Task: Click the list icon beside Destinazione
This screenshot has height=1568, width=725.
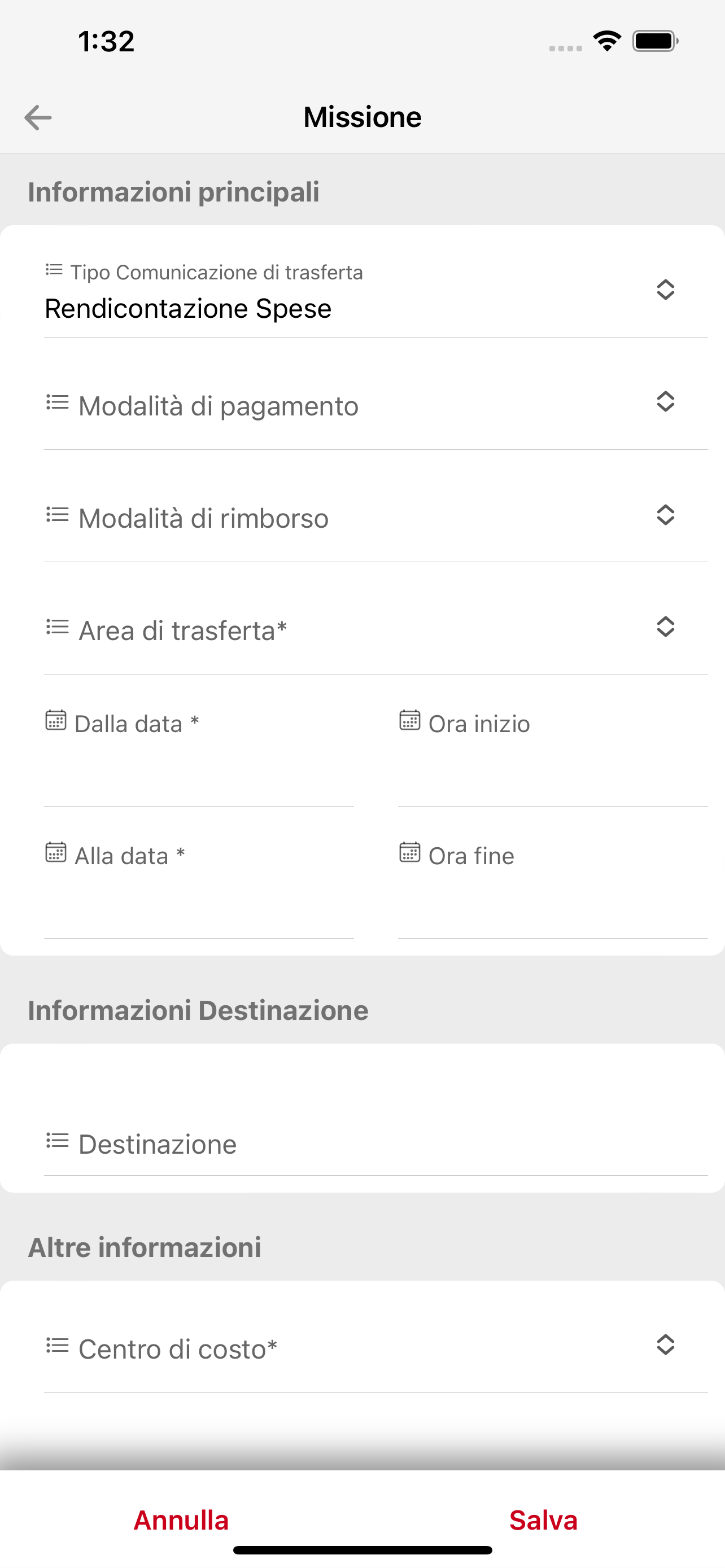Action: (57, 1141)
